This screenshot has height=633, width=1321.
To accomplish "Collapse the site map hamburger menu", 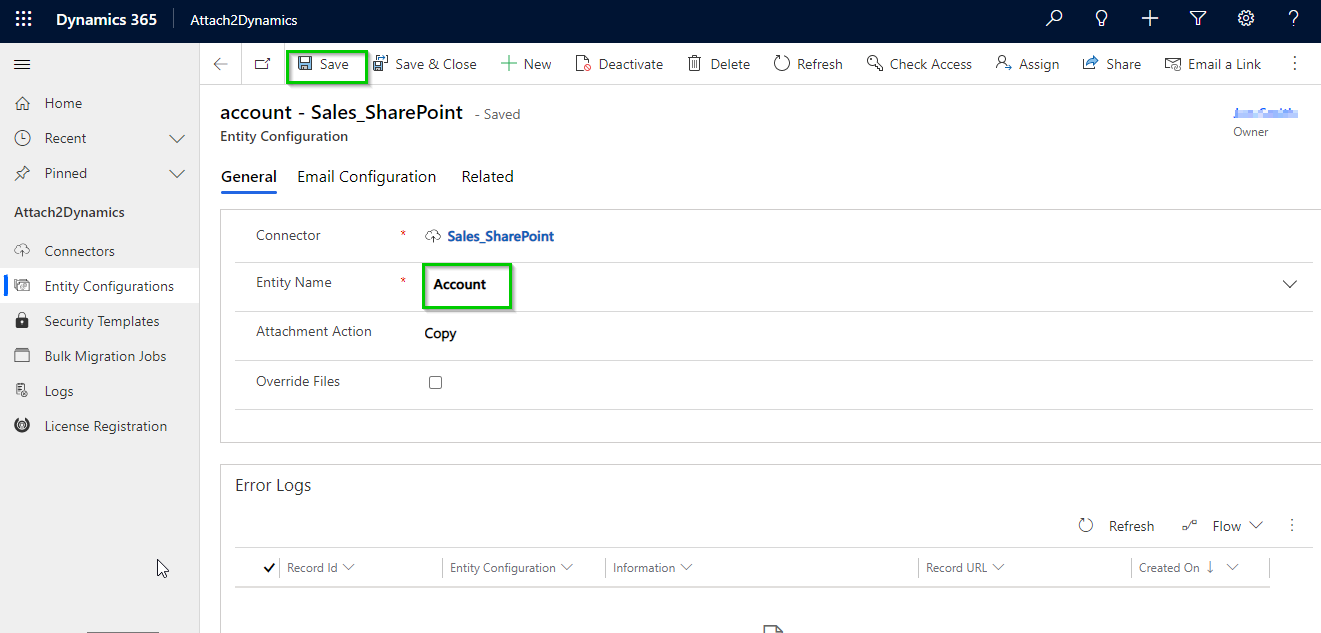I will tap(22, 64).
